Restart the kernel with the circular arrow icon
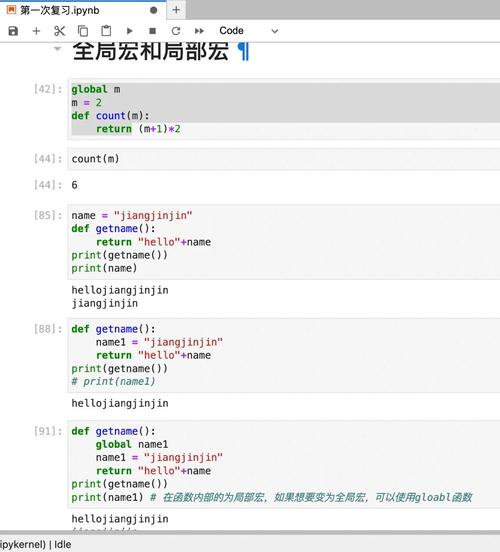 coord(176,31)
